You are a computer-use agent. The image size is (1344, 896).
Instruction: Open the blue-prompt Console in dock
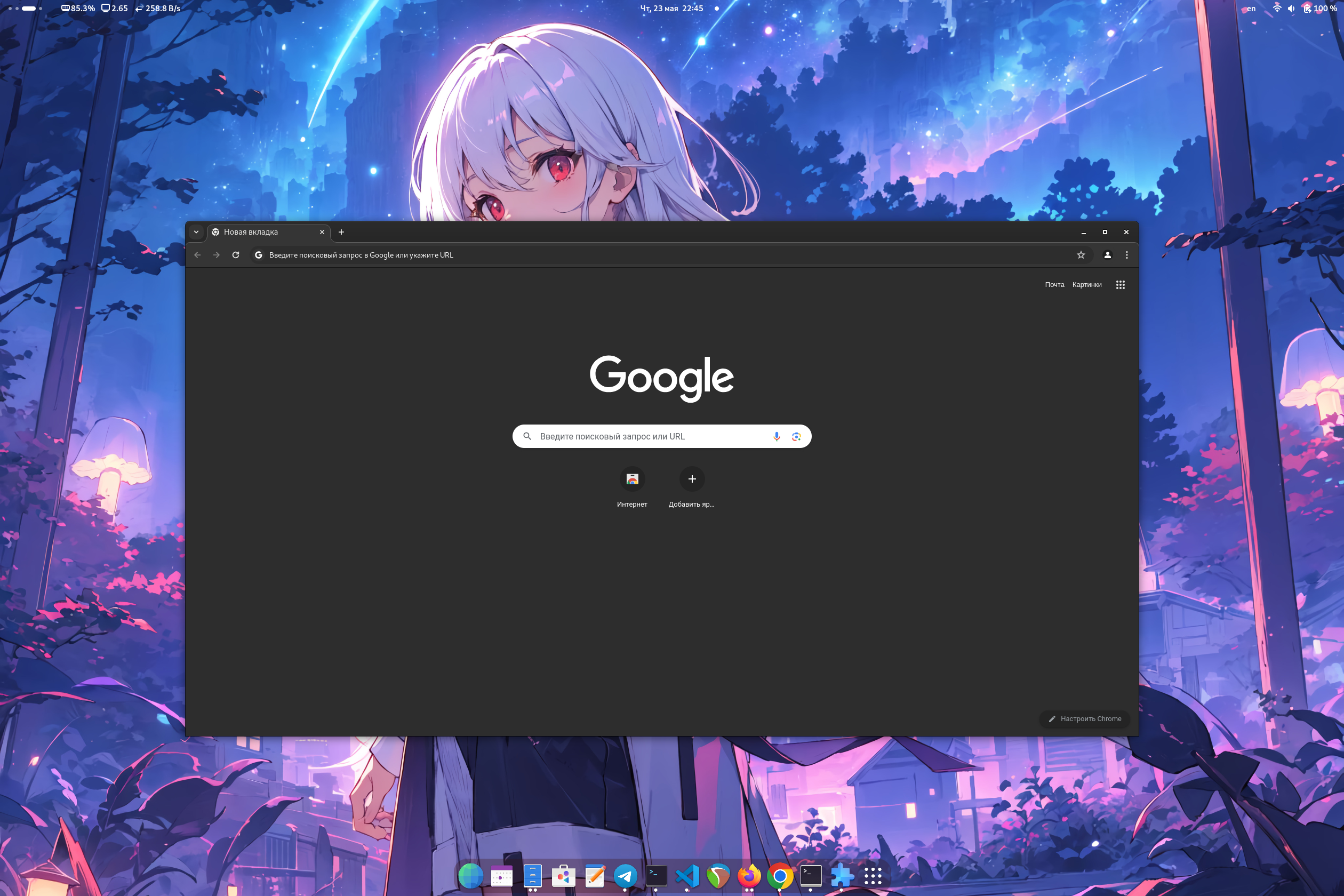tap(656, 875)
